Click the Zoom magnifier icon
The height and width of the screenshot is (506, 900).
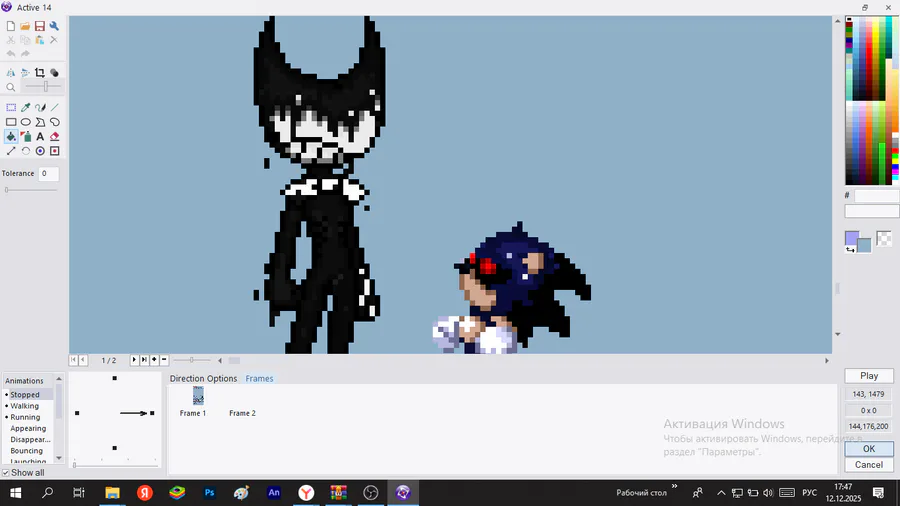click(x=11, y=87)
